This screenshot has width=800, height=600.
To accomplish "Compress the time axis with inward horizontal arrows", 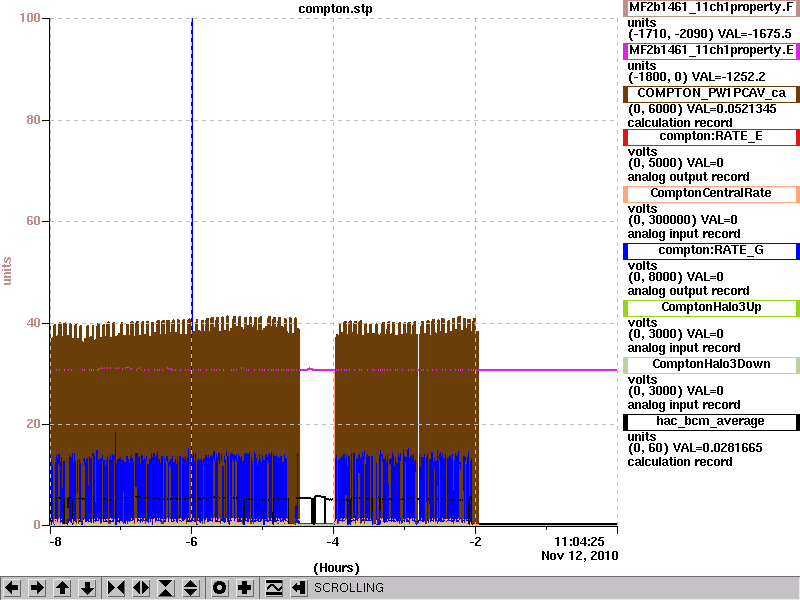I will point(116,588).
